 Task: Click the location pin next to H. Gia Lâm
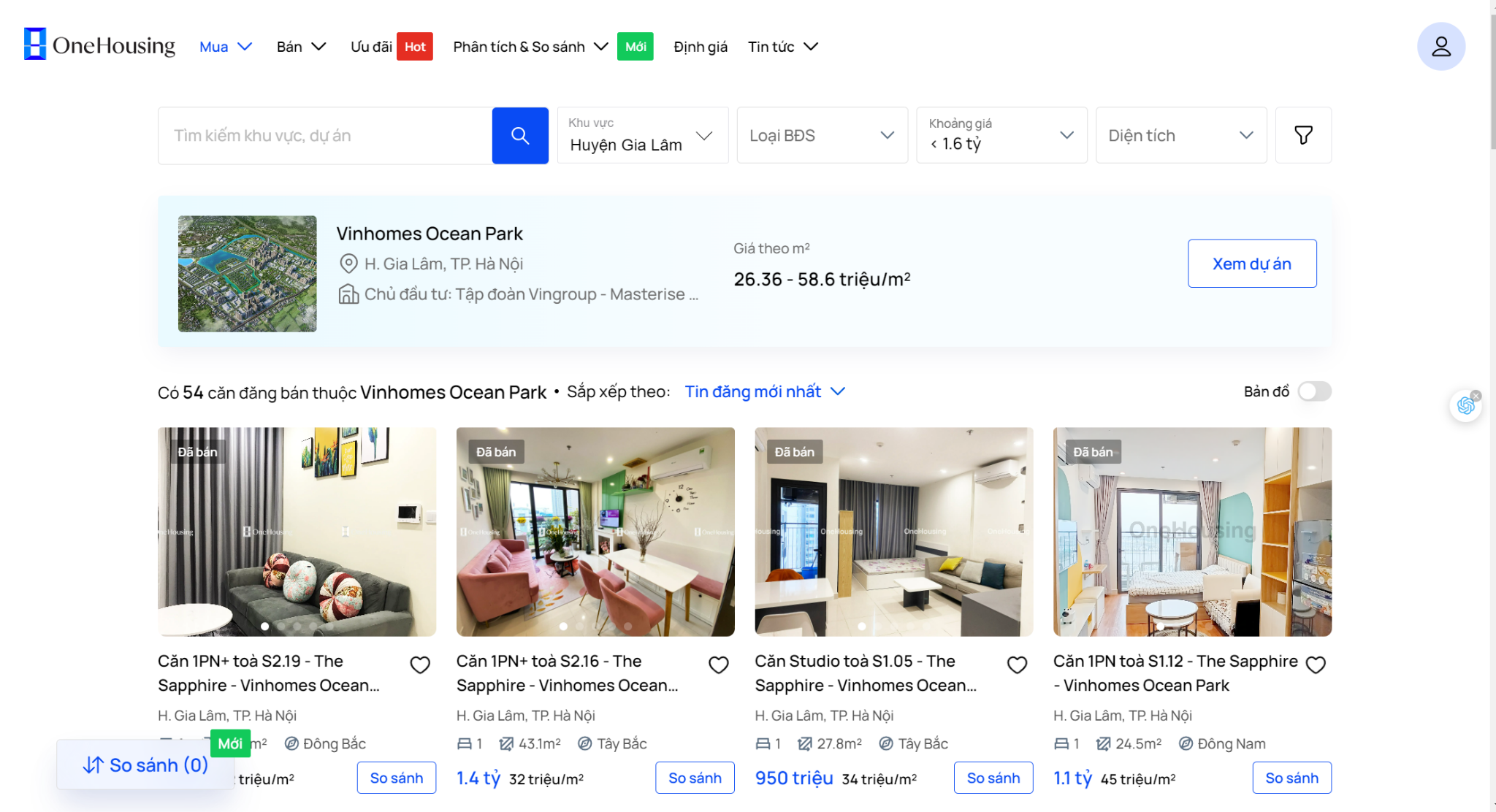tap(348, 264)
